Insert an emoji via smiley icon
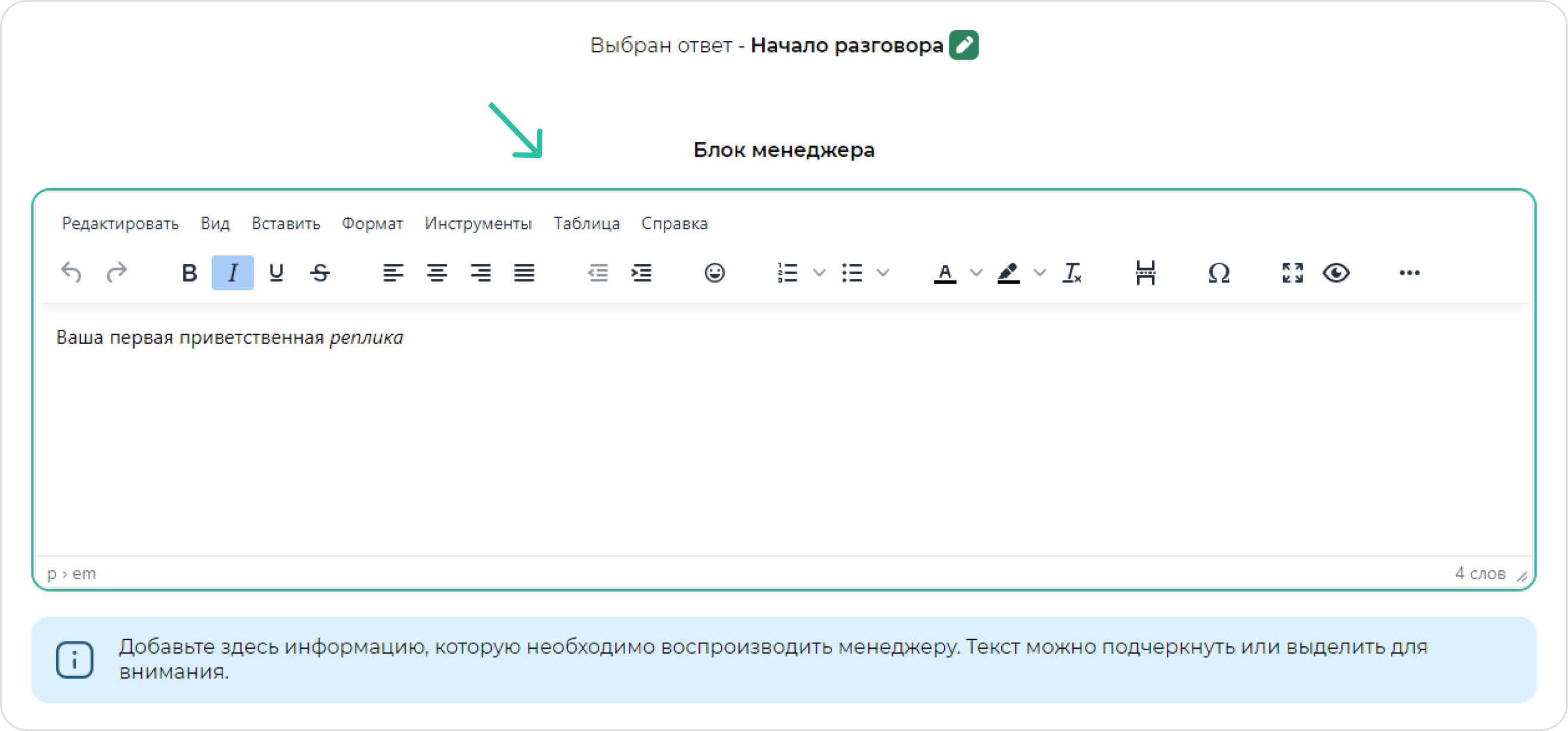The image size is (1568, 731). tap(714, 272)
